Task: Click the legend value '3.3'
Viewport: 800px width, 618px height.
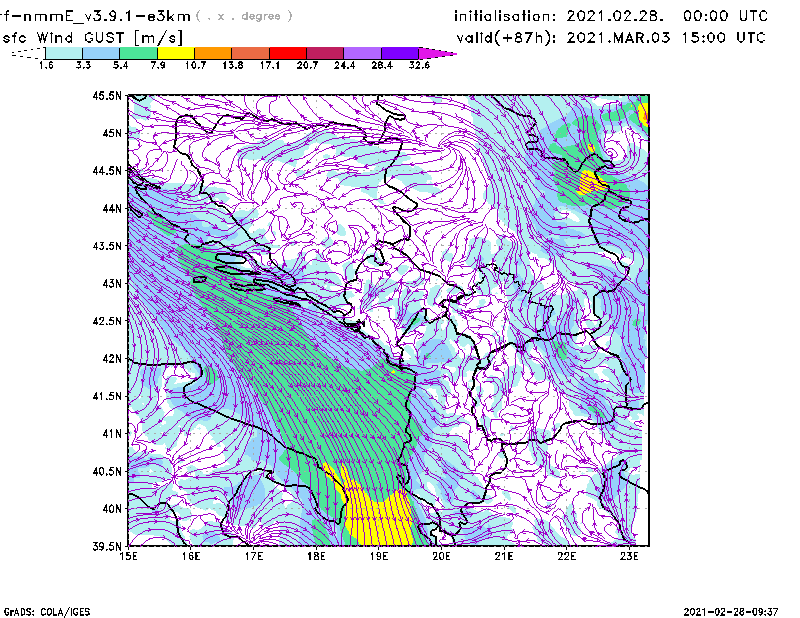Action: pos(83,65)
